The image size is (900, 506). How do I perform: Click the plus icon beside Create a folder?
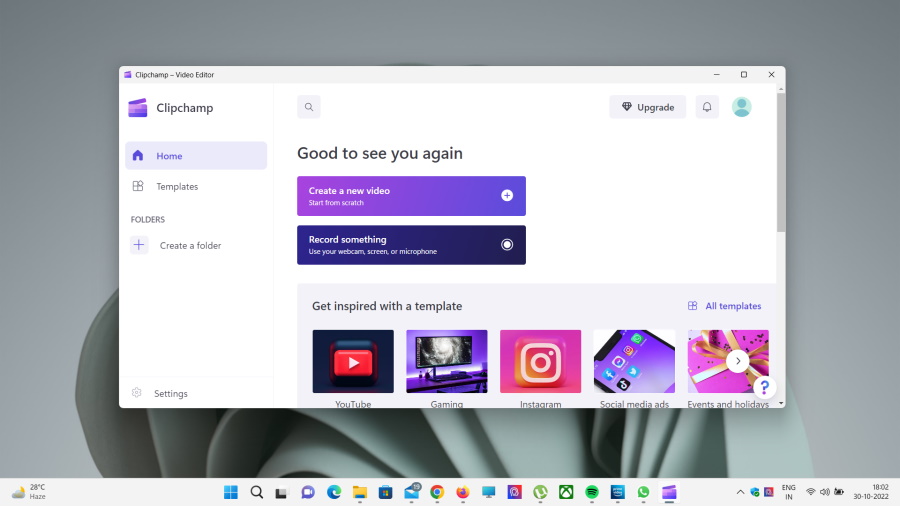(139, 245)
